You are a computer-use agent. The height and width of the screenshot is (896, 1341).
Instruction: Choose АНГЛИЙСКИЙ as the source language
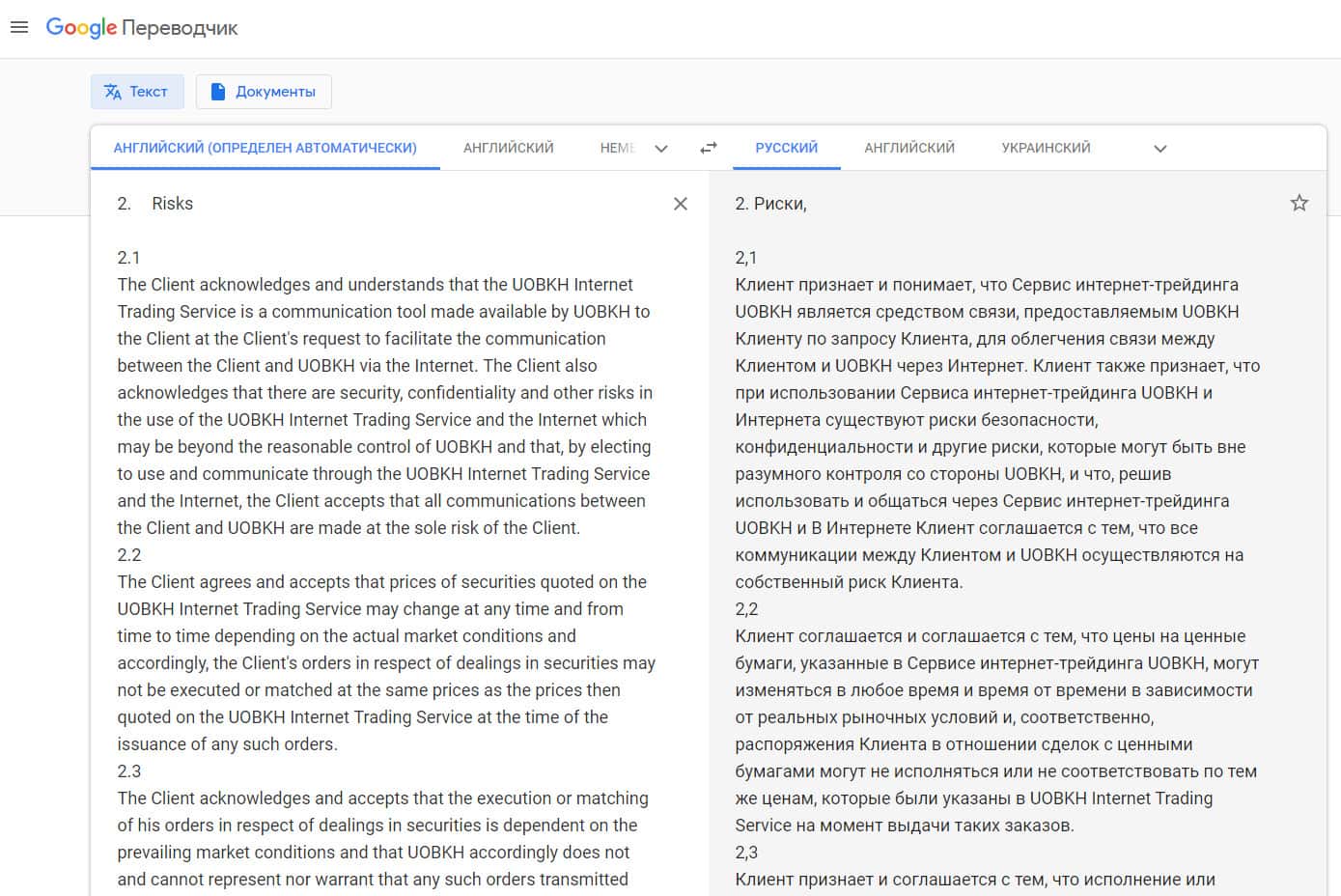point(508,148)
